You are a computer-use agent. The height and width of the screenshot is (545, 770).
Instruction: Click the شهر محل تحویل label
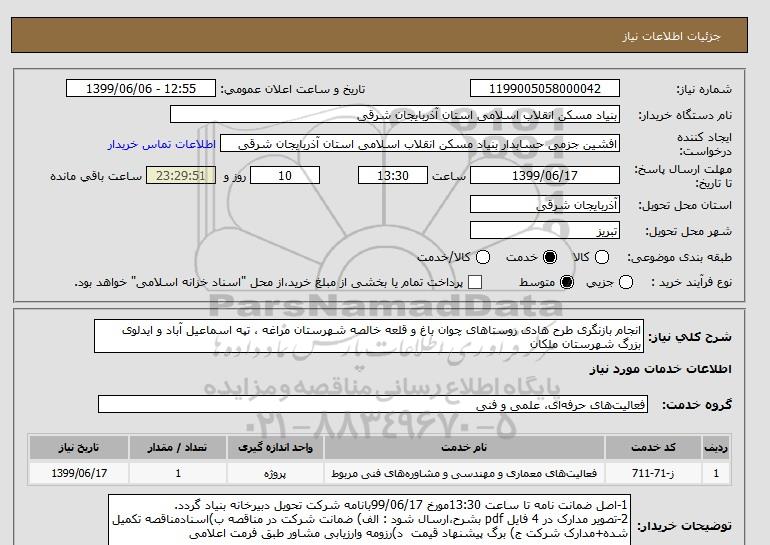coord(688,231)
